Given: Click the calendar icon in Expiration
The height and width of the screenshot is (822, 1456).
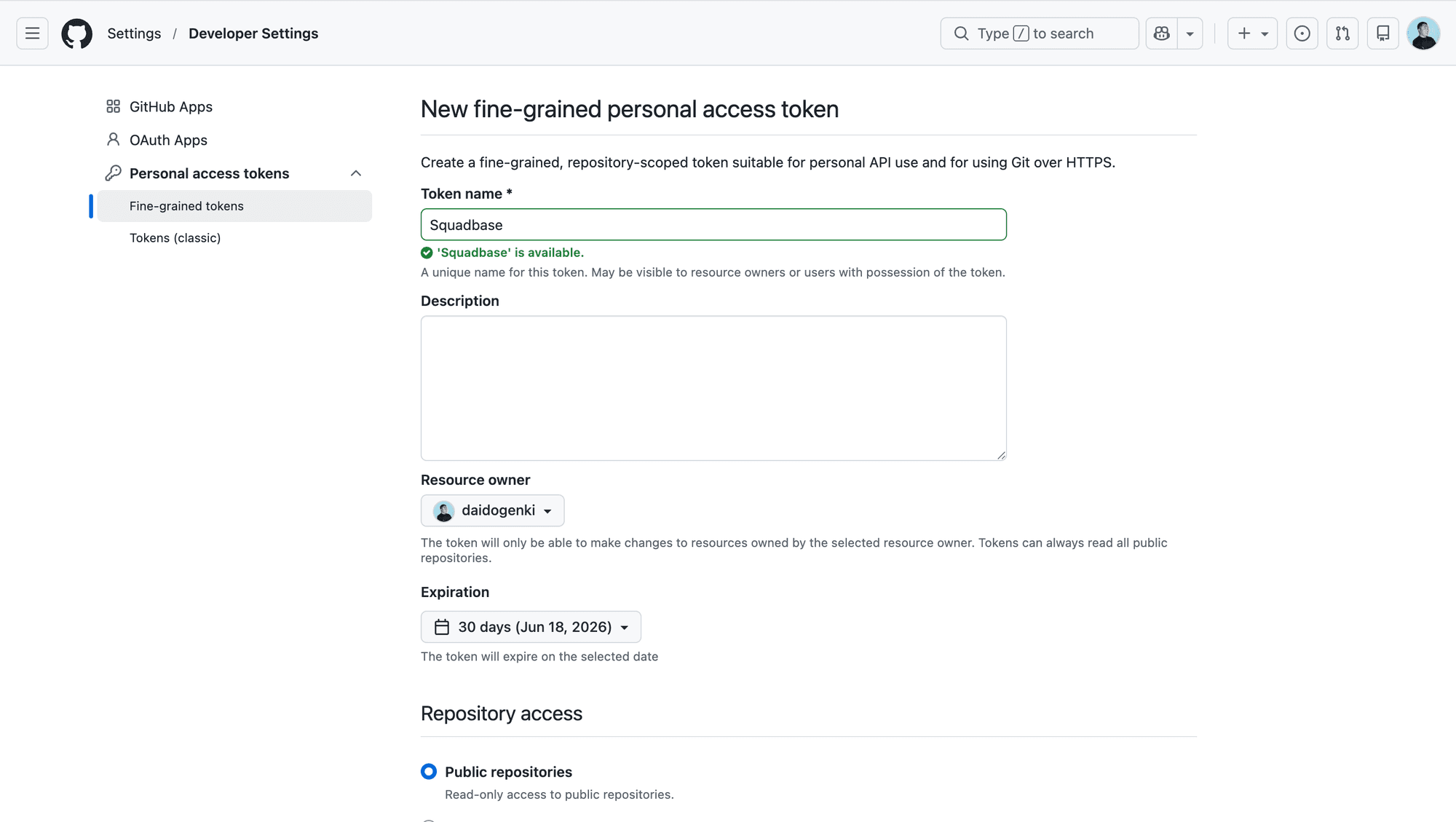Looking at the screenshot, I should (442, 627).
